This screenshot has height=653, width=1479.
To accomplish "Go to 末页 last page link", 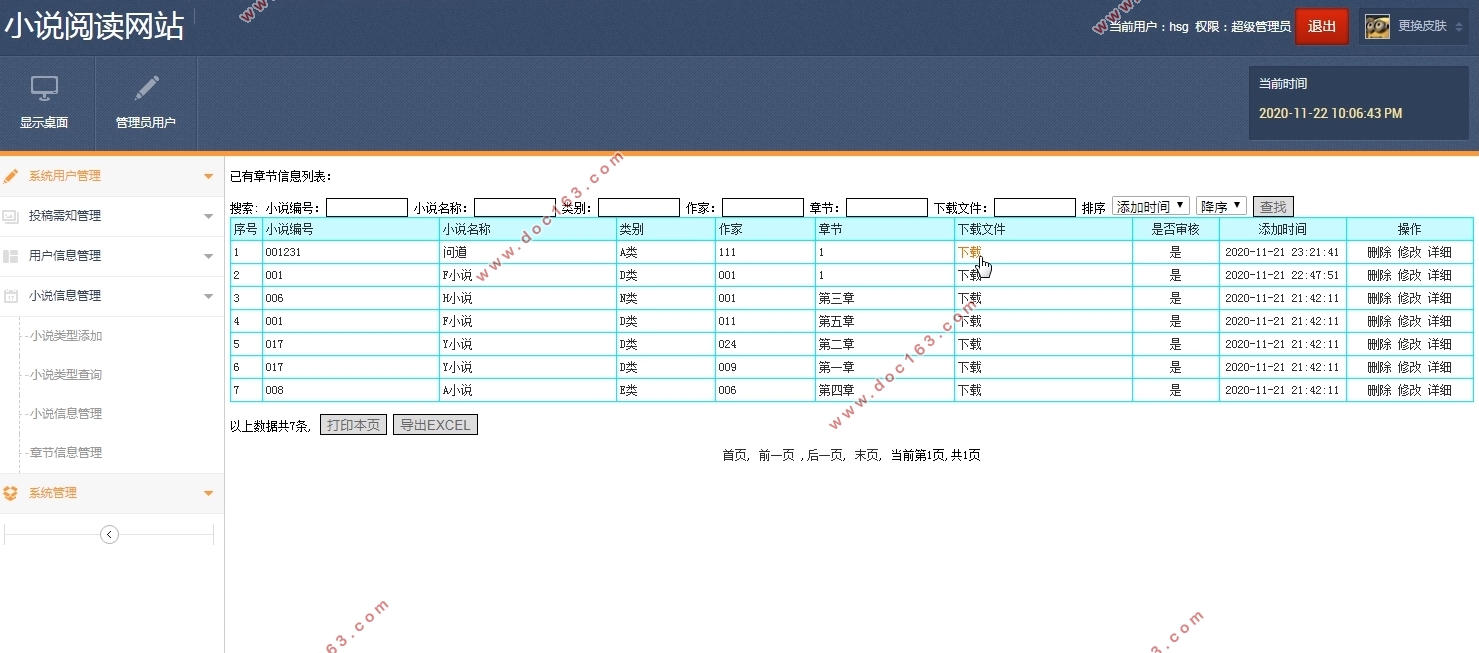I will pos(866,455).
